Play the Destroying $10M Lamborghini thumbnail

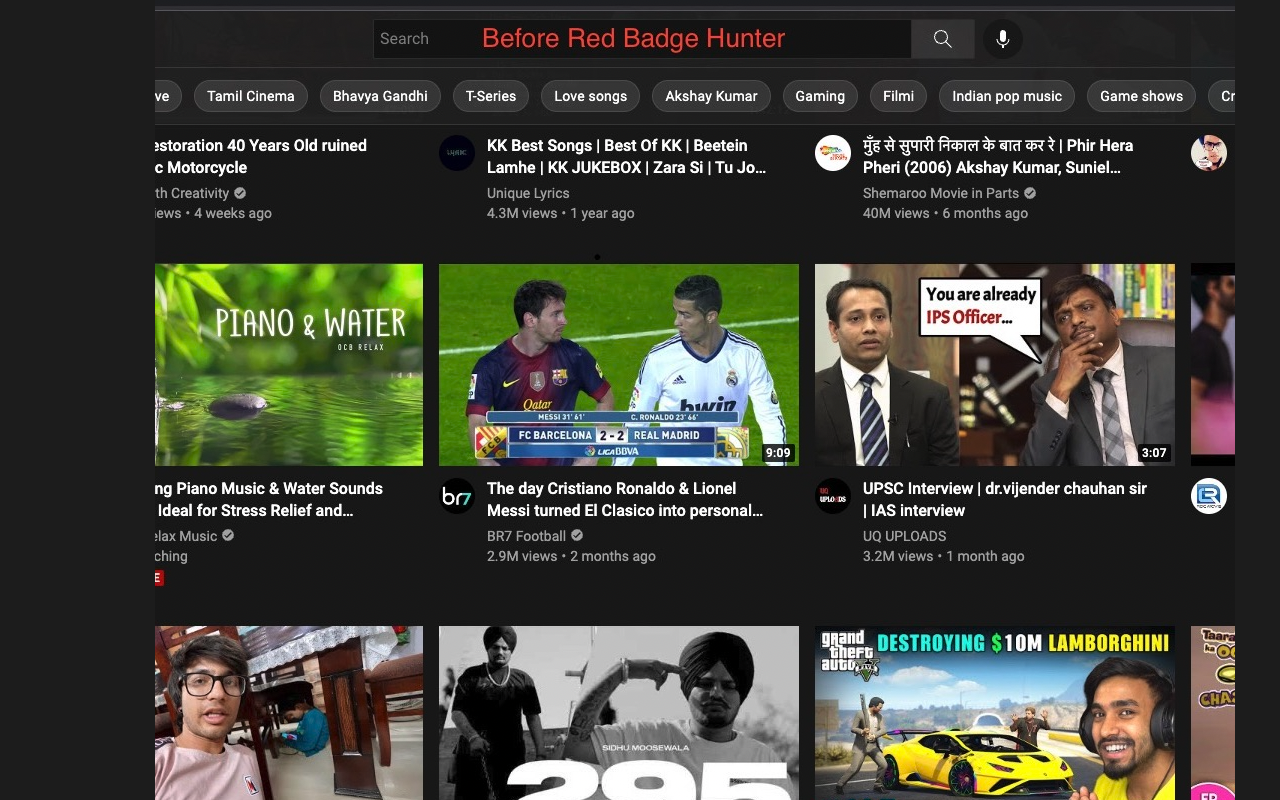pos(995,713)
